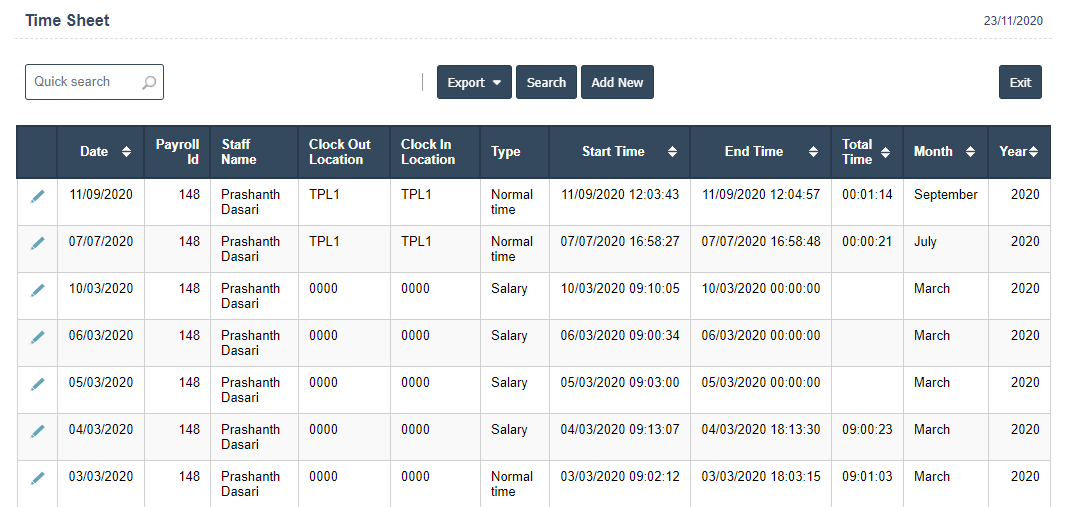Edit the 03/03/2020 timesheet entry
This screenshot has width=1069, height=507.
[x=37, y=478]
